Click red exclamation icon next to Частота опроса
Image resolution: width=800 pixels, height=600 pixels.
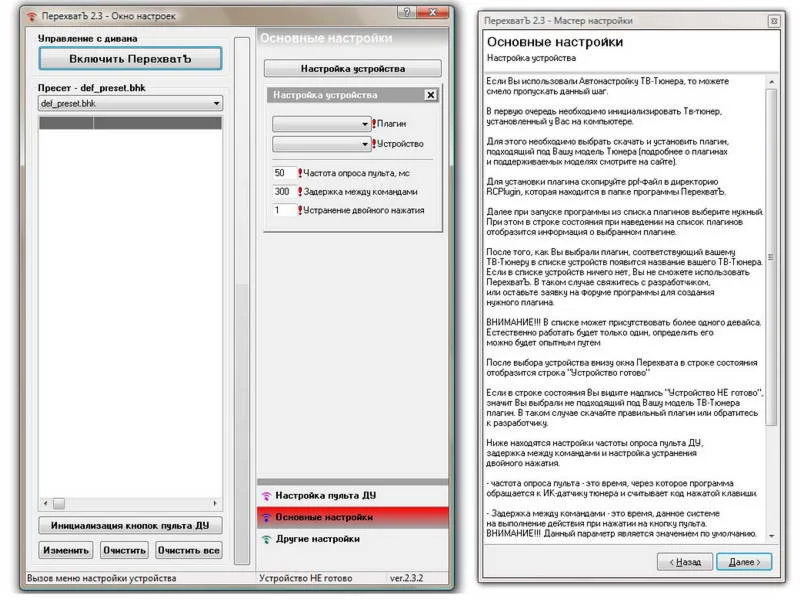300,173
